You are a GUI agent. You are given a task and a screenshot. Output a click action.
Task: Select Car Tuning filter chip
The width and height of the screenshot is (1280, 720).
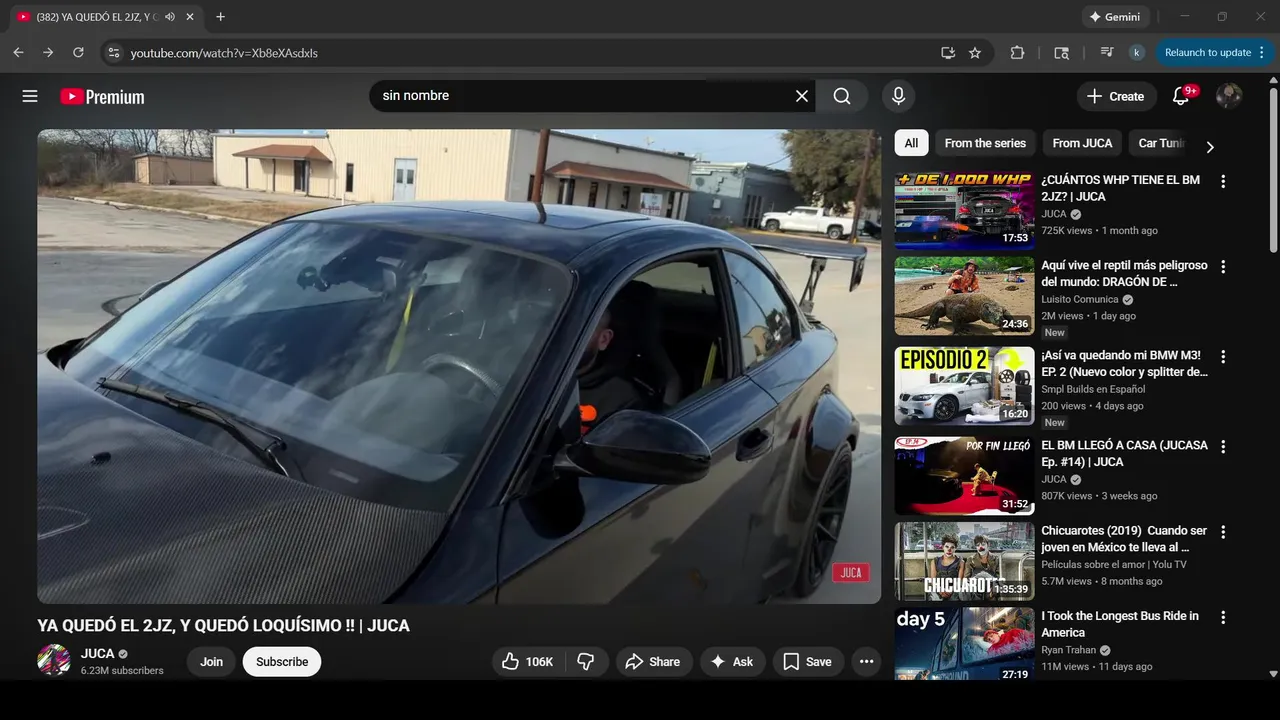tap(1160, 143)
